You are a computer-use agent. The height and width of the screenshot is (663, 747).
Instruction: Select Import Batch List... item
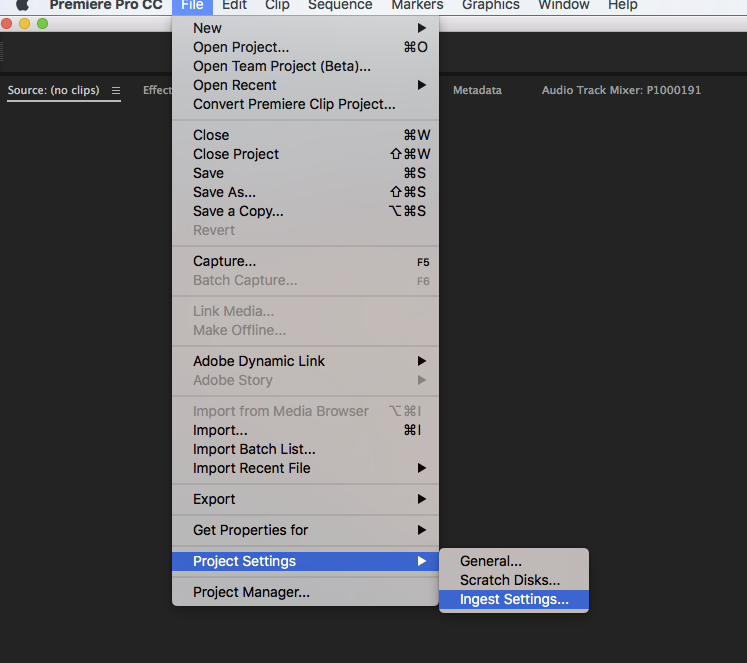305,450
